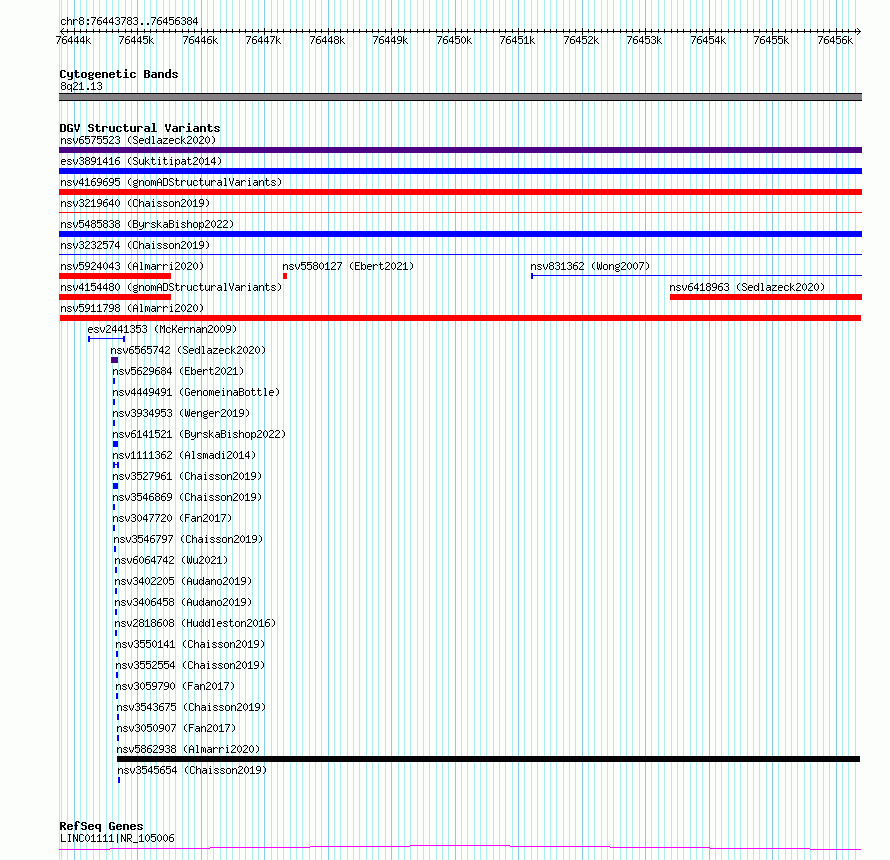Click nsv3050907 (Fan2017) variant label

[x=176, y=728]
